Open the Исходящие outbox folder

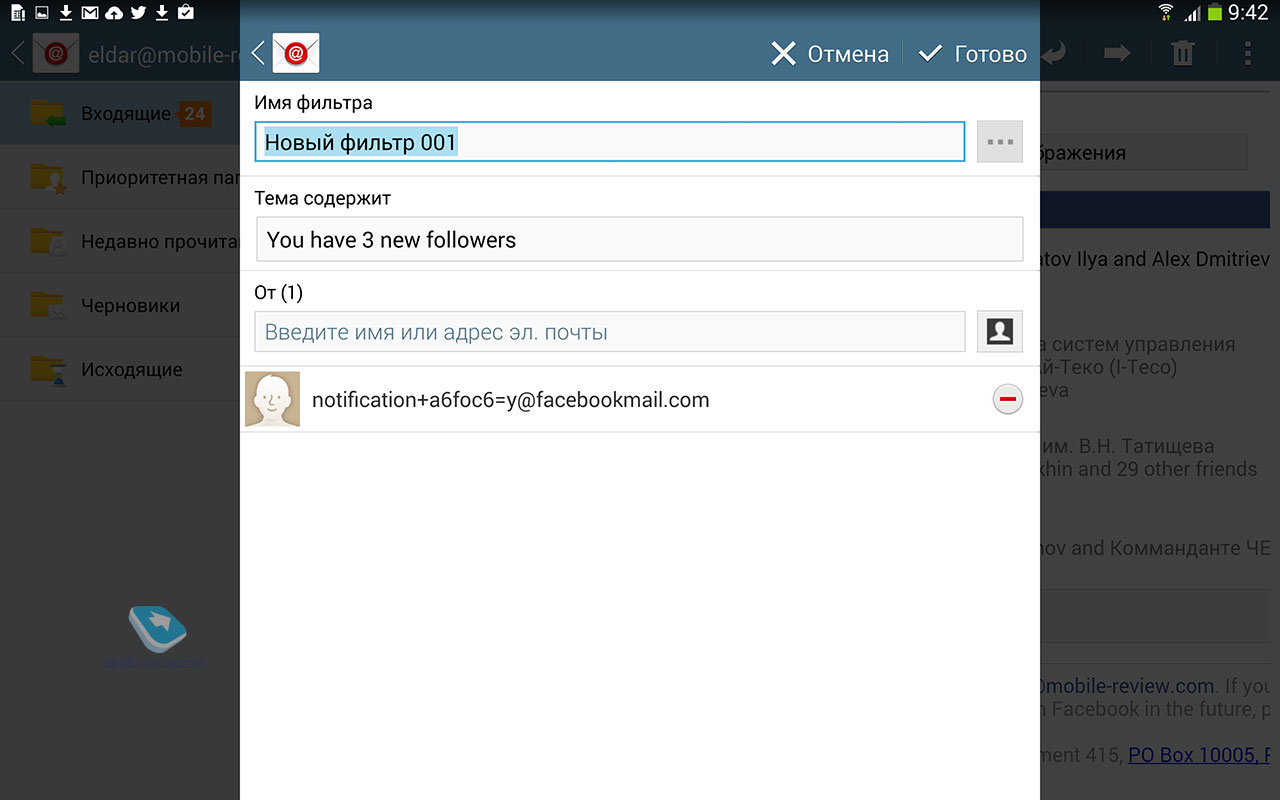[x=120, y=369]
